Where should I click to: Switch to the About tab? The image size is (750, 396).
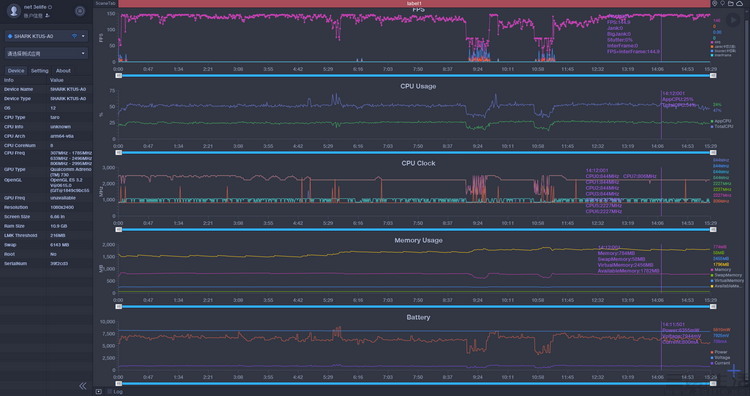click(63, 71)
